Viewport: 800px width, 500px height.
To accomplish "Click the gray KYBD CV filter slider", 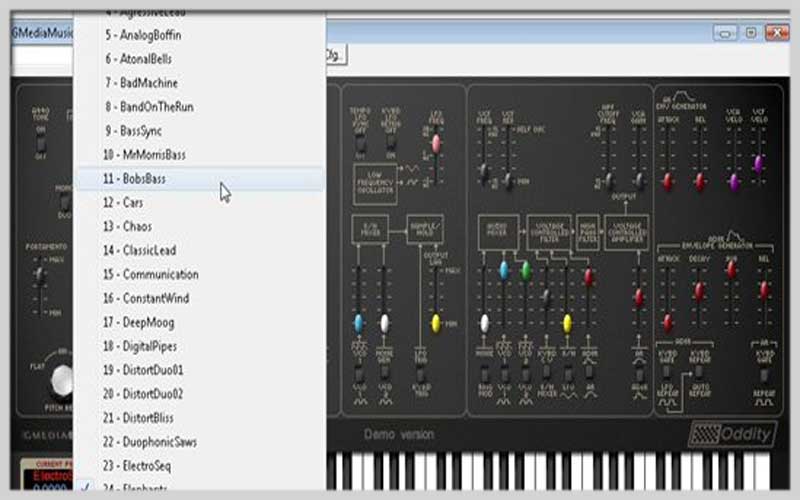I will (546, 297).
